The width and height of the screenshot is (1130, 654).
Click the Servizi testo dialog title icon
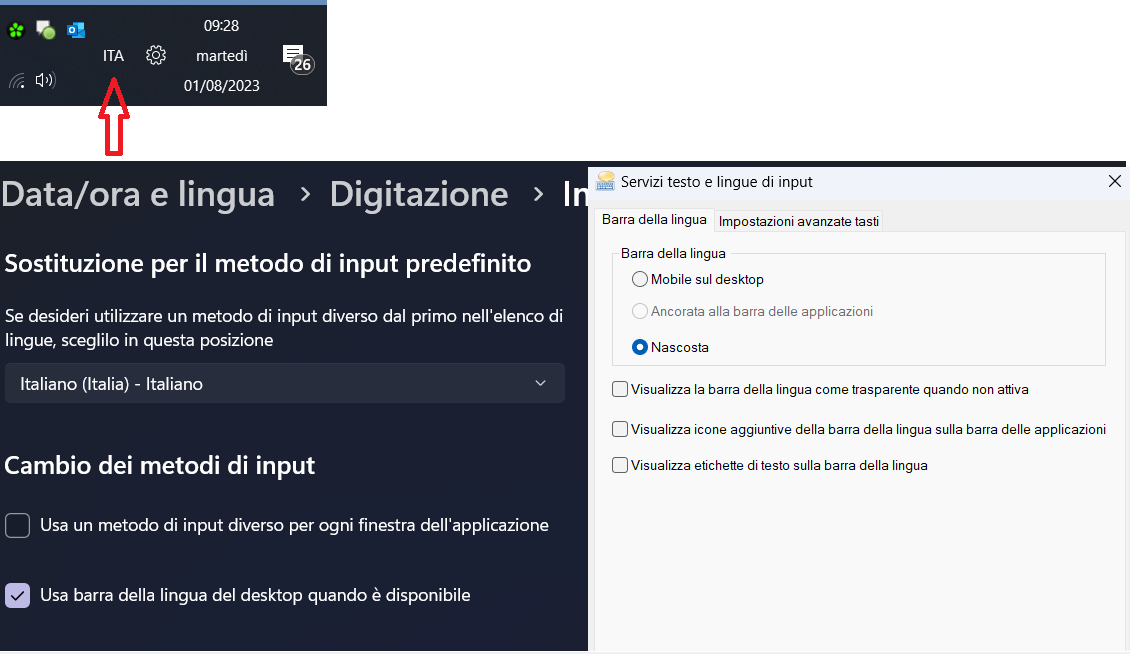605,181
